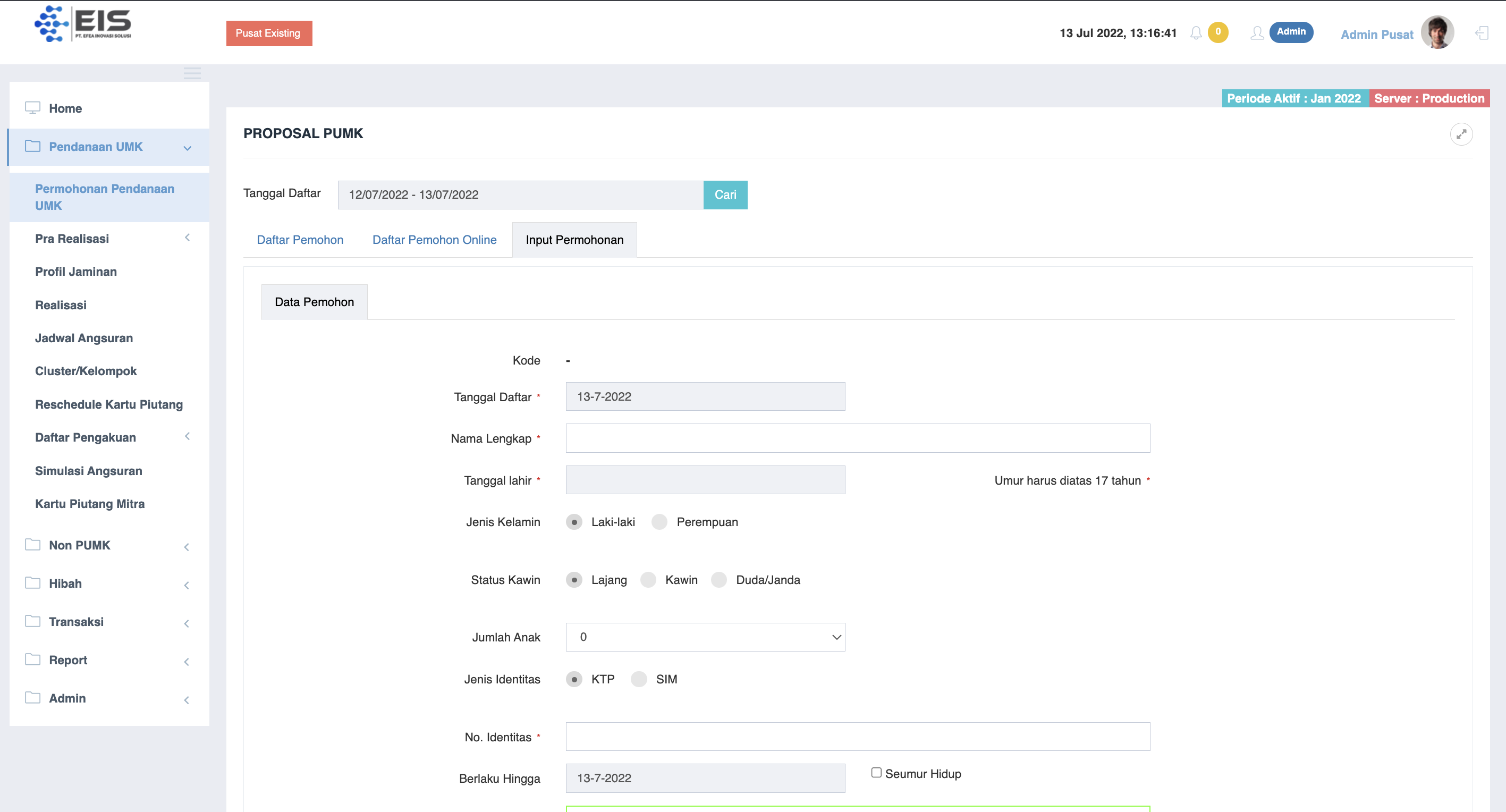Click the Tanggal lahir date field

click(x=705, y=480)
